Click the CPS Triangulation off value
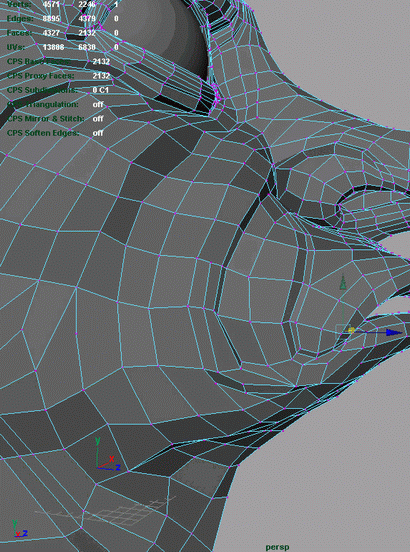 click(98, 105)
